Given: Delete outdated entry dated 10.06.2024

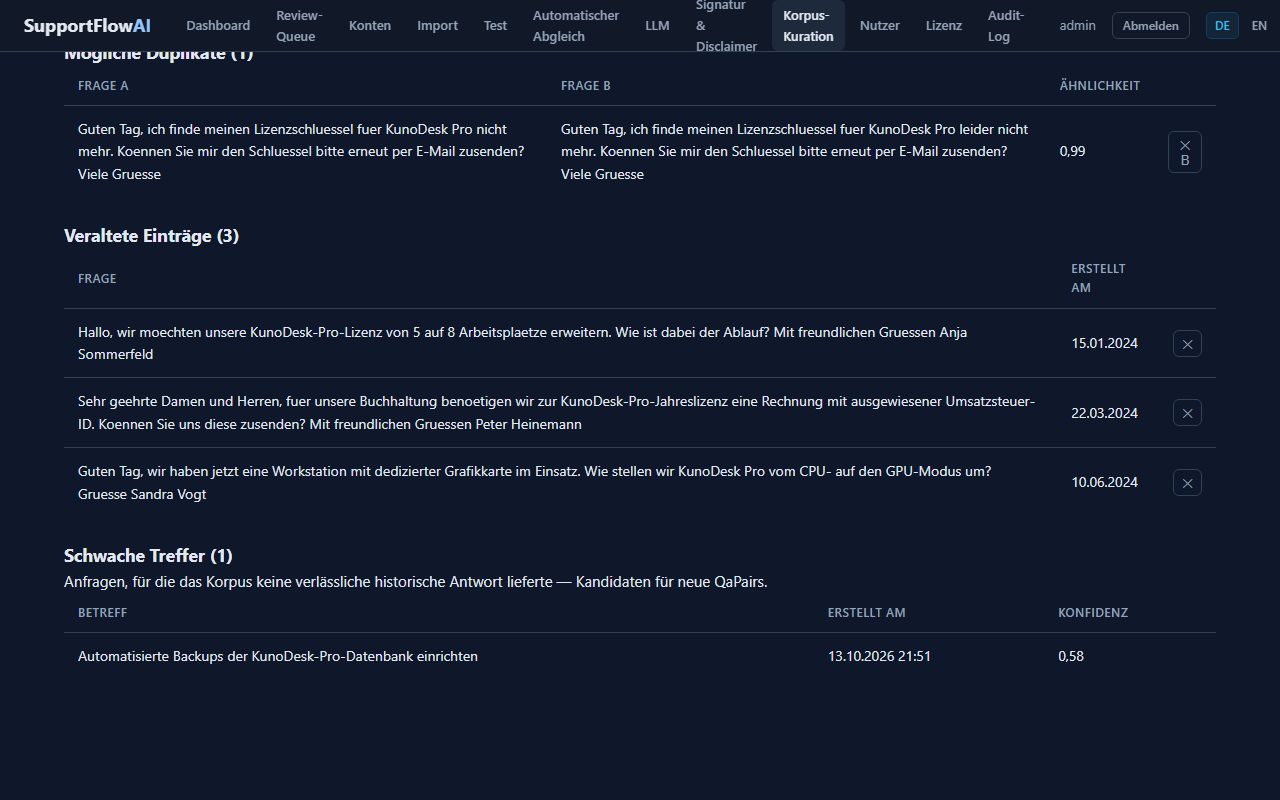Looking at the screenshot, I should click(1187, 483).
